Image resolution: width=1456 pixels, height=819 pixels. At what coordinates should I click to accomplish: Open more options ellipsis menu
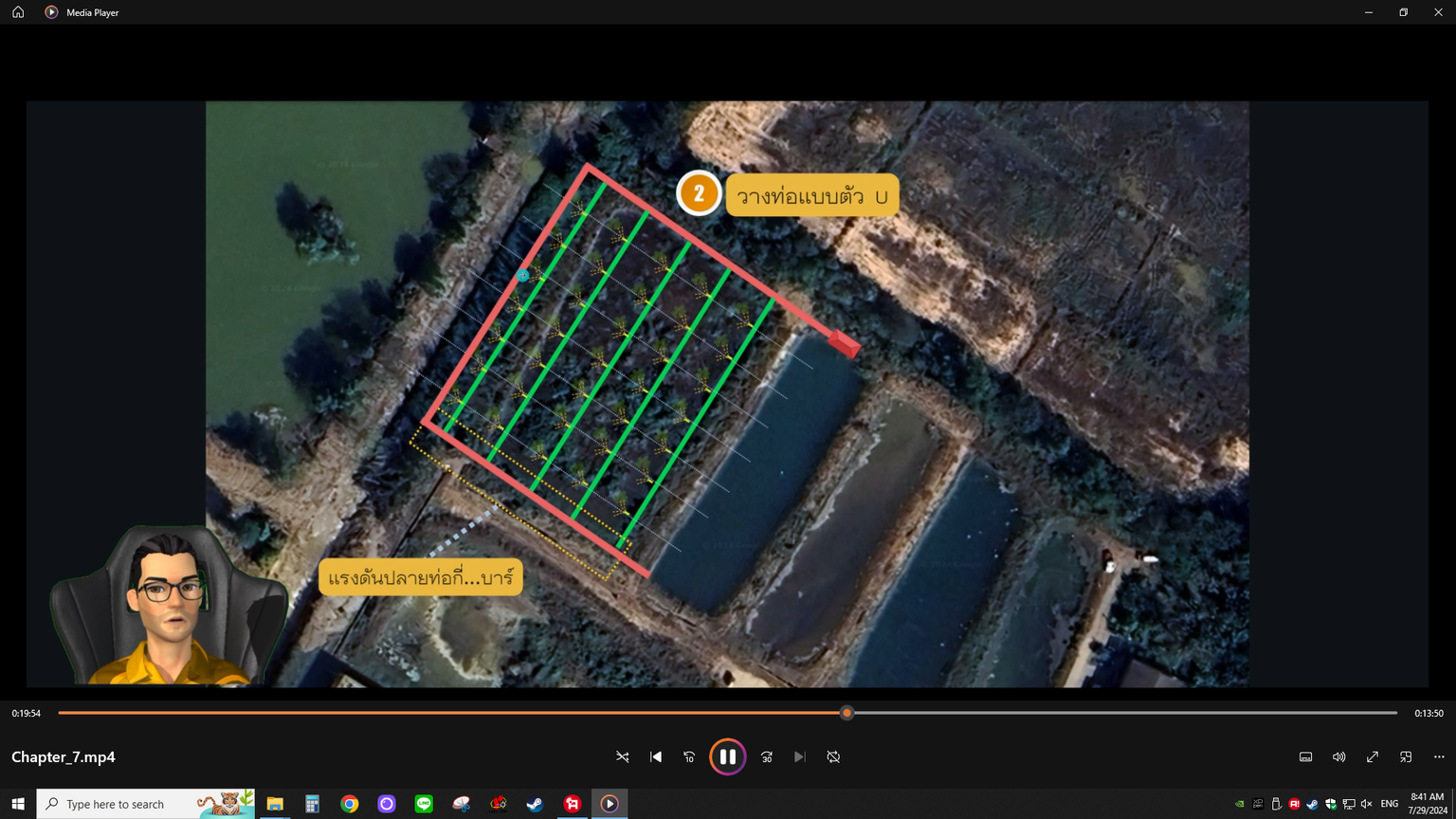point(1439,756)
